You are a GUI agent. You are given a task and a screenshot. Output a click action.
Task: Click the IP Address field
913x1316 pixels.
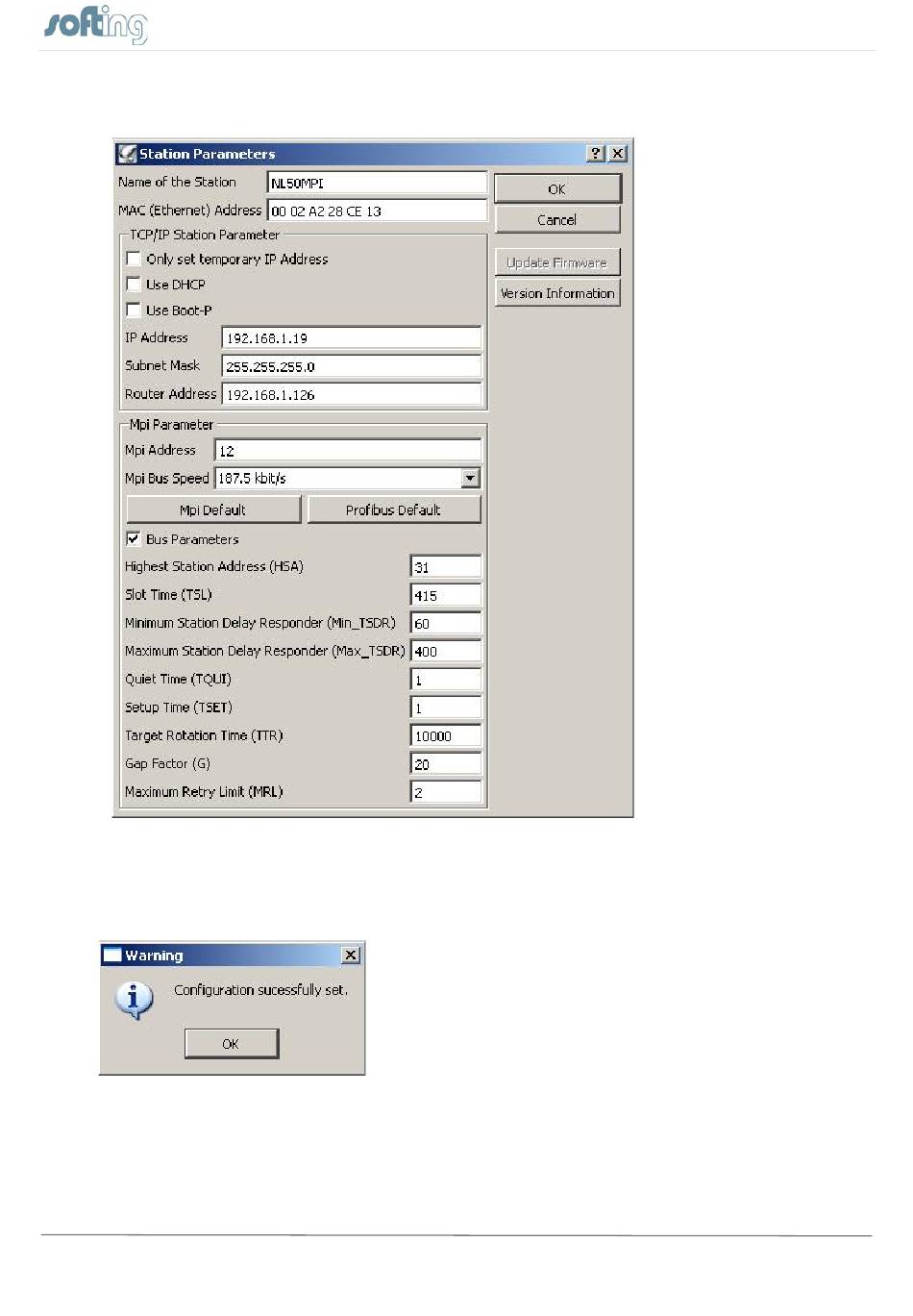coord(352,337)
